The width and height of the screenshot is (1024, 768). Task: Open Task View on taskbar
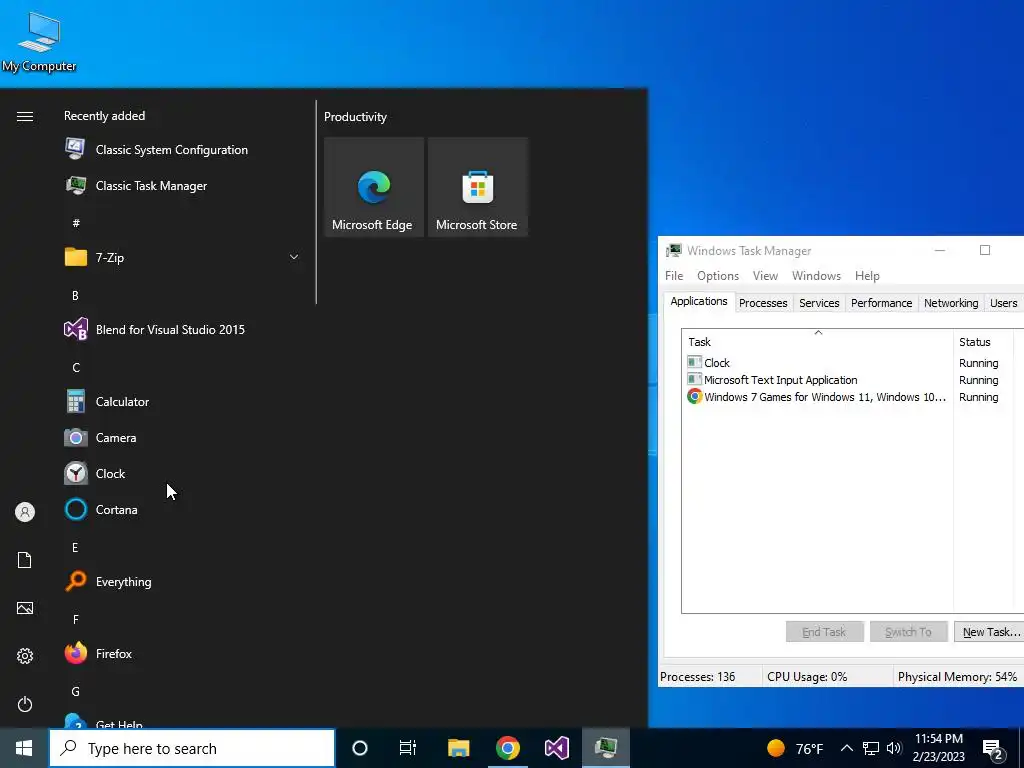408,748
